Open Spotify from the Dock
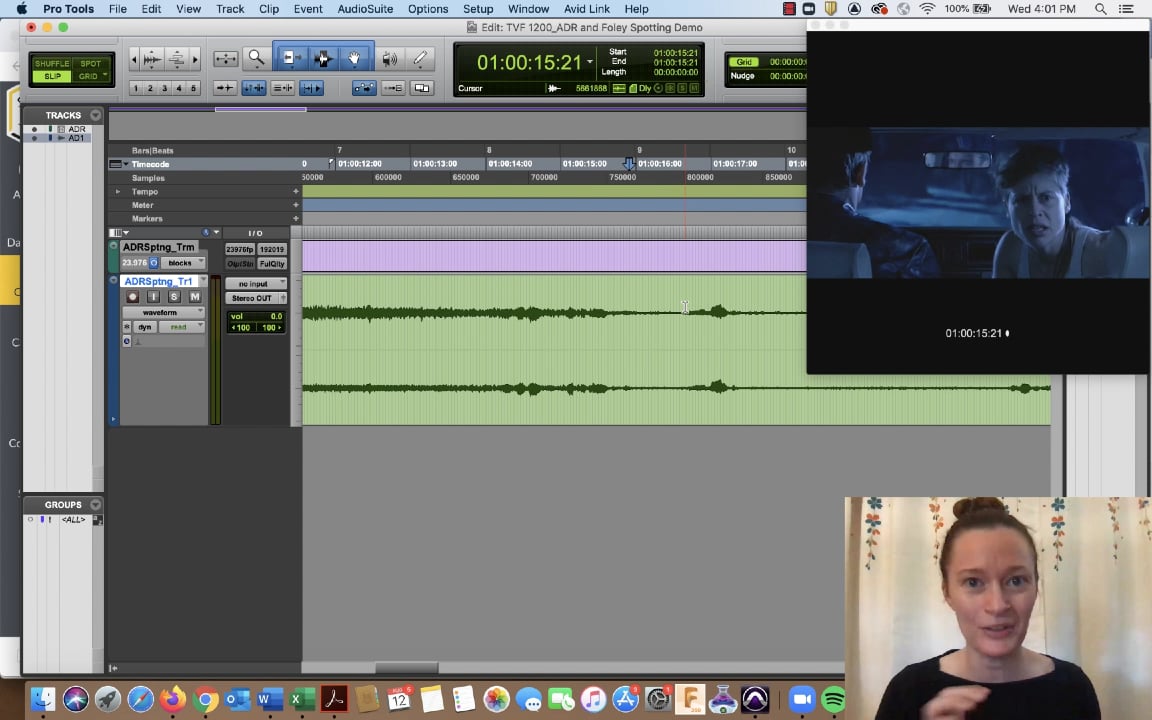The height and width of the screenshot is (720, 1152). tap(833, 699)
